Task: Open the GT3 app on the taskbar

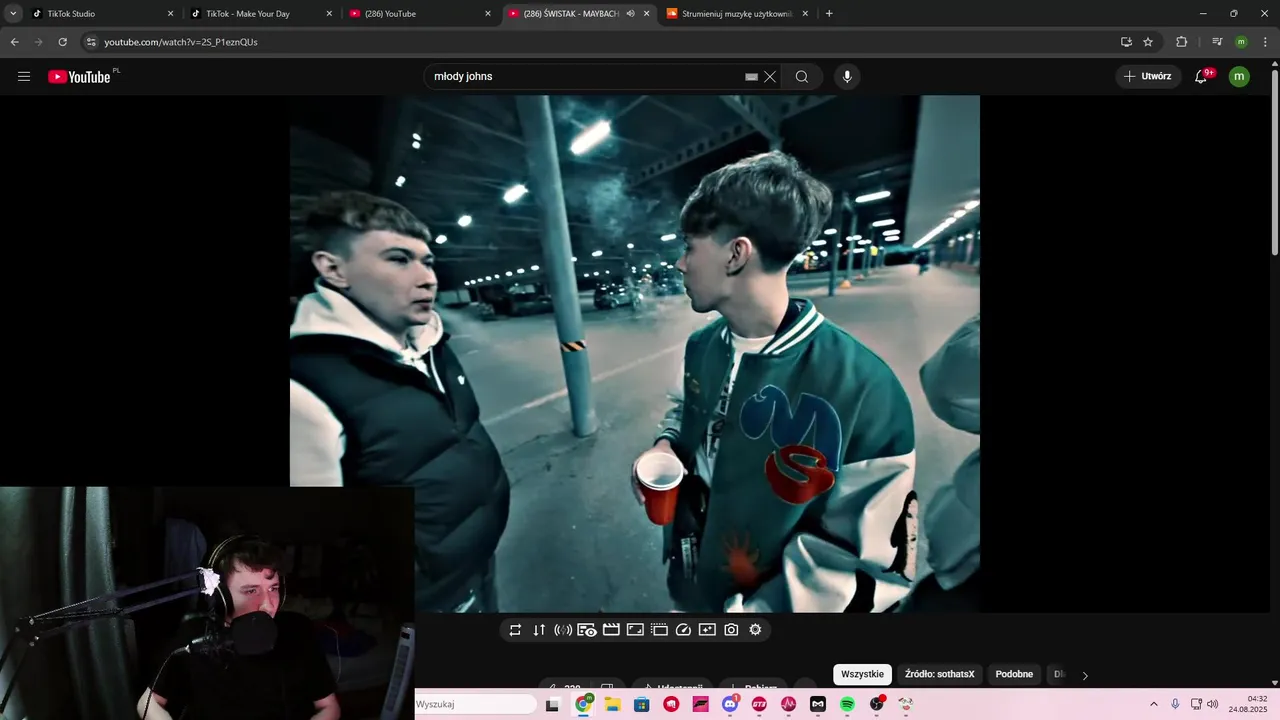Action: tap(759, 704)
